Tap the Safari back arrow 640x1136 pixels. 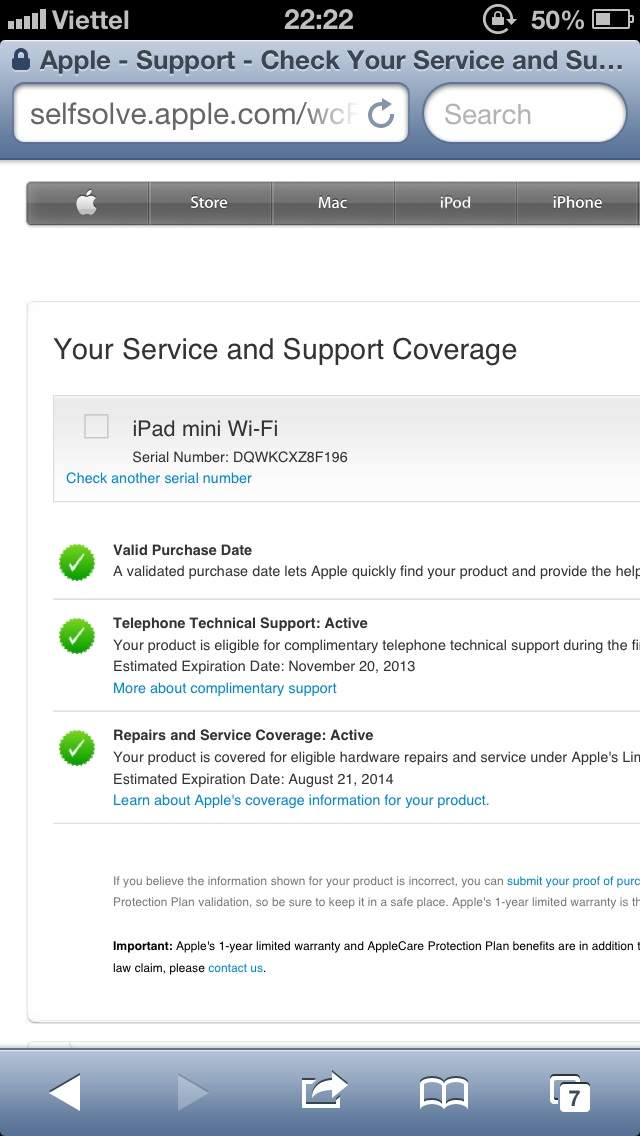pyautogui.click(x=65, y=1092)
